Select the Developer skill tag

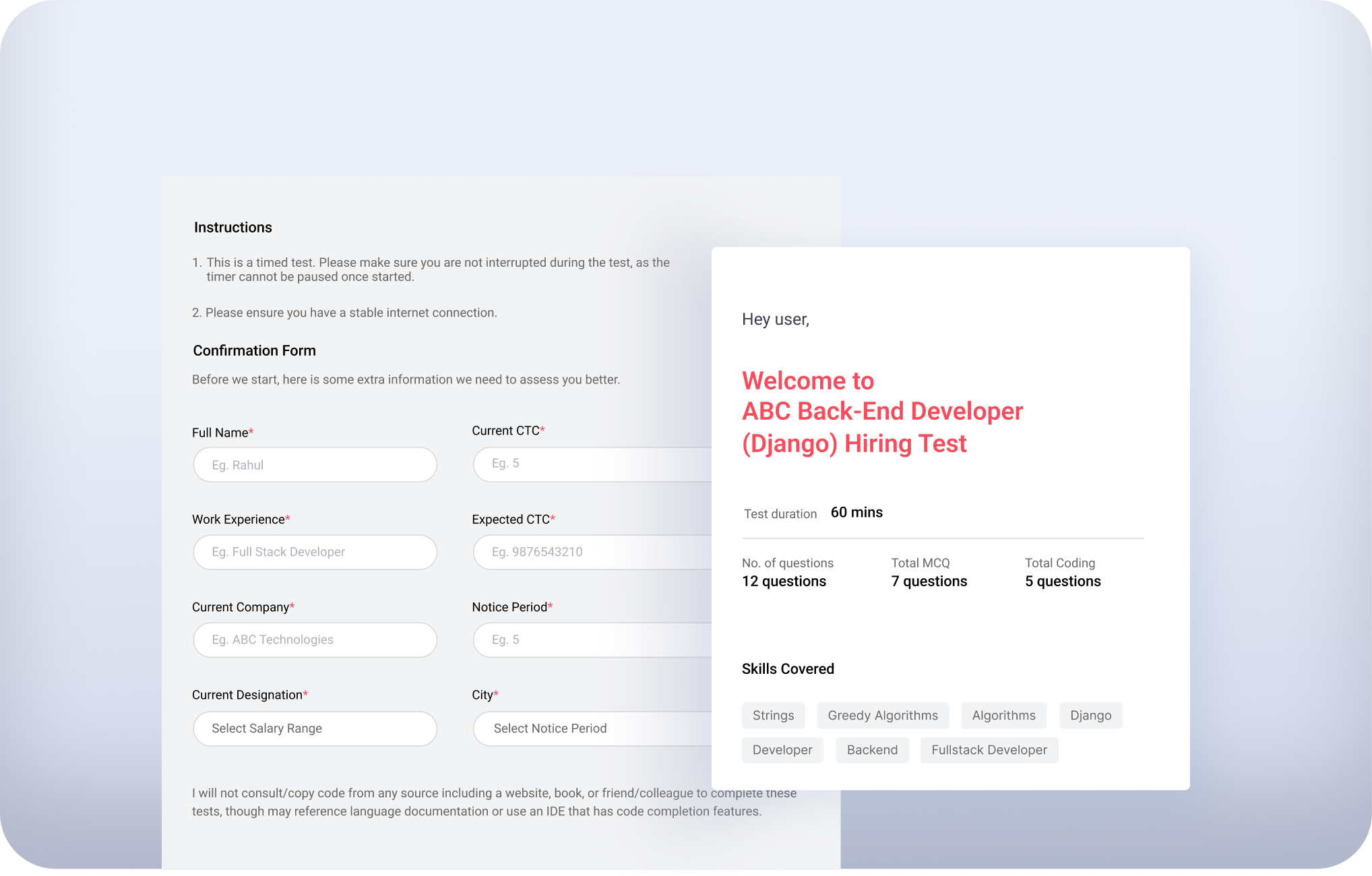click(782, 749)
